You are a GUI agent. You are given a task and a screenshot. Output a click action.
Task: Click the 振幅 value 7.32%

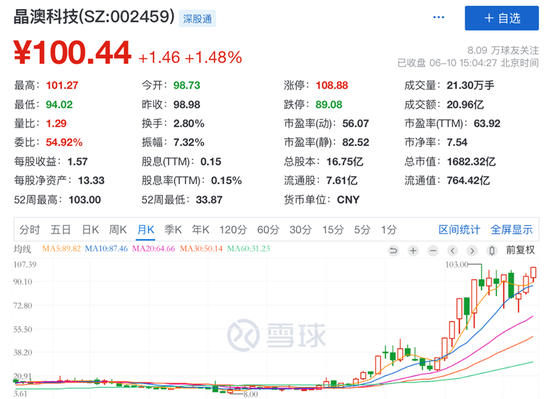coord(189,142)
